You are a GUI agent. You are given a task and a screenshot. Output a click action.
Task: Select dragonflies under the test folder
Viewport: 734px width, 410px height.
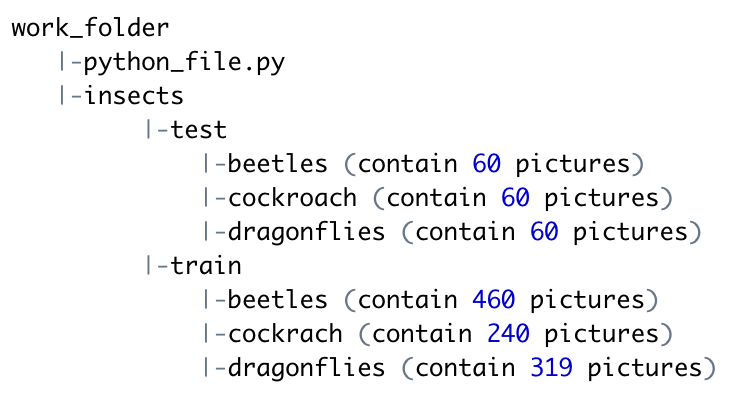(307, 232)
